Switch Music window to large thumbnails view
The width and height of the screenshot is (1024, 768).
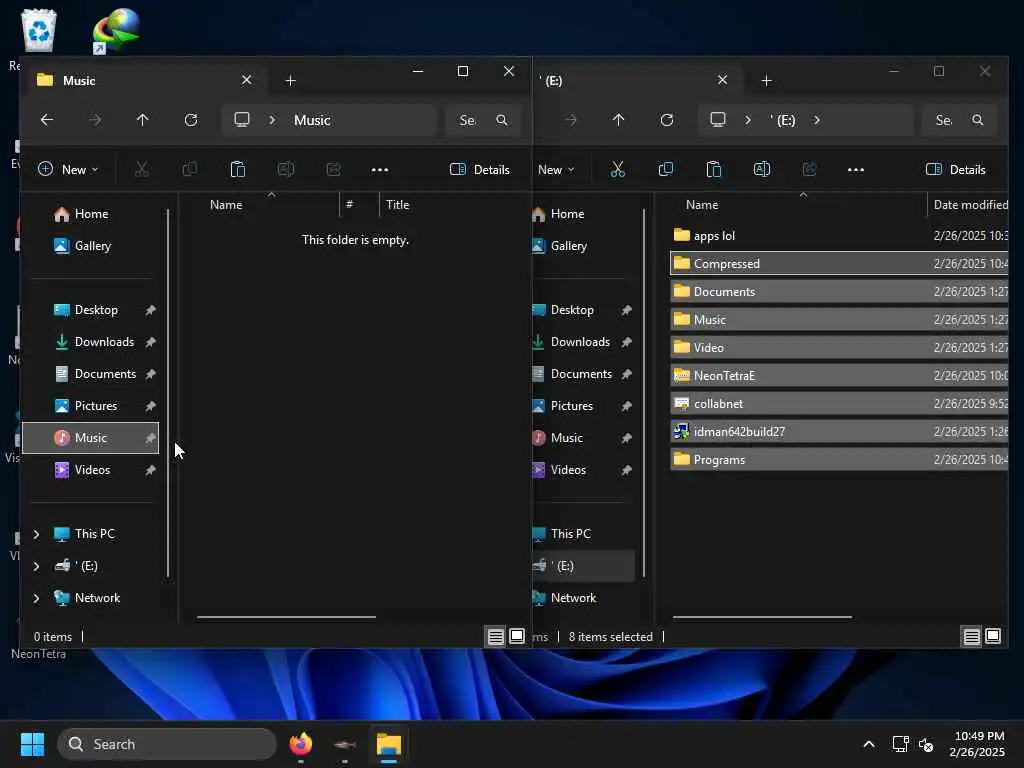point(517,636)
